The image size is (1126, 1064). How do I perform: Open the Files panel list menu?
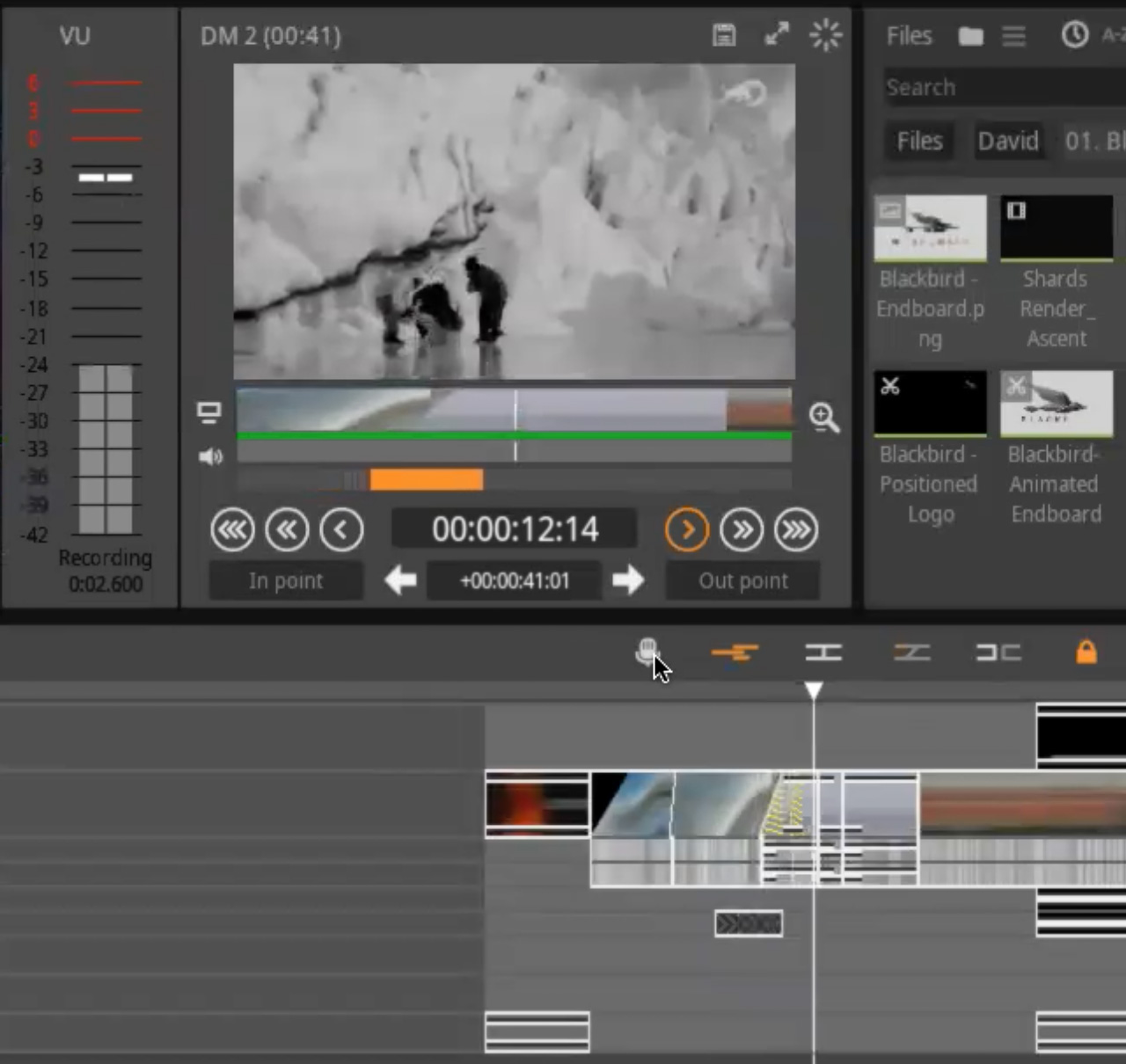1013,36
